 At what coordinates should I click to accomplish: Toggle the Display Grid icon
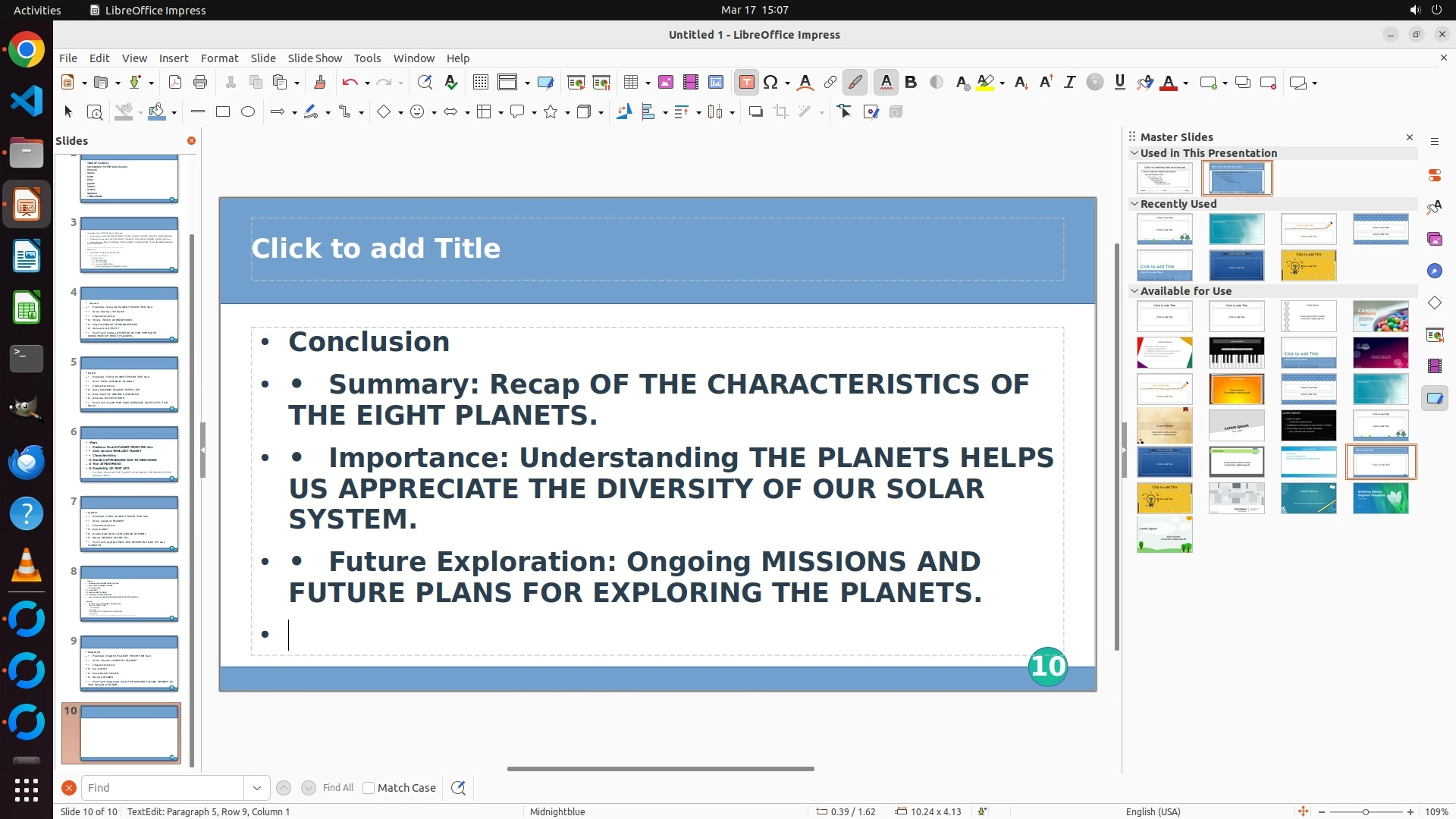pos(480,83)
